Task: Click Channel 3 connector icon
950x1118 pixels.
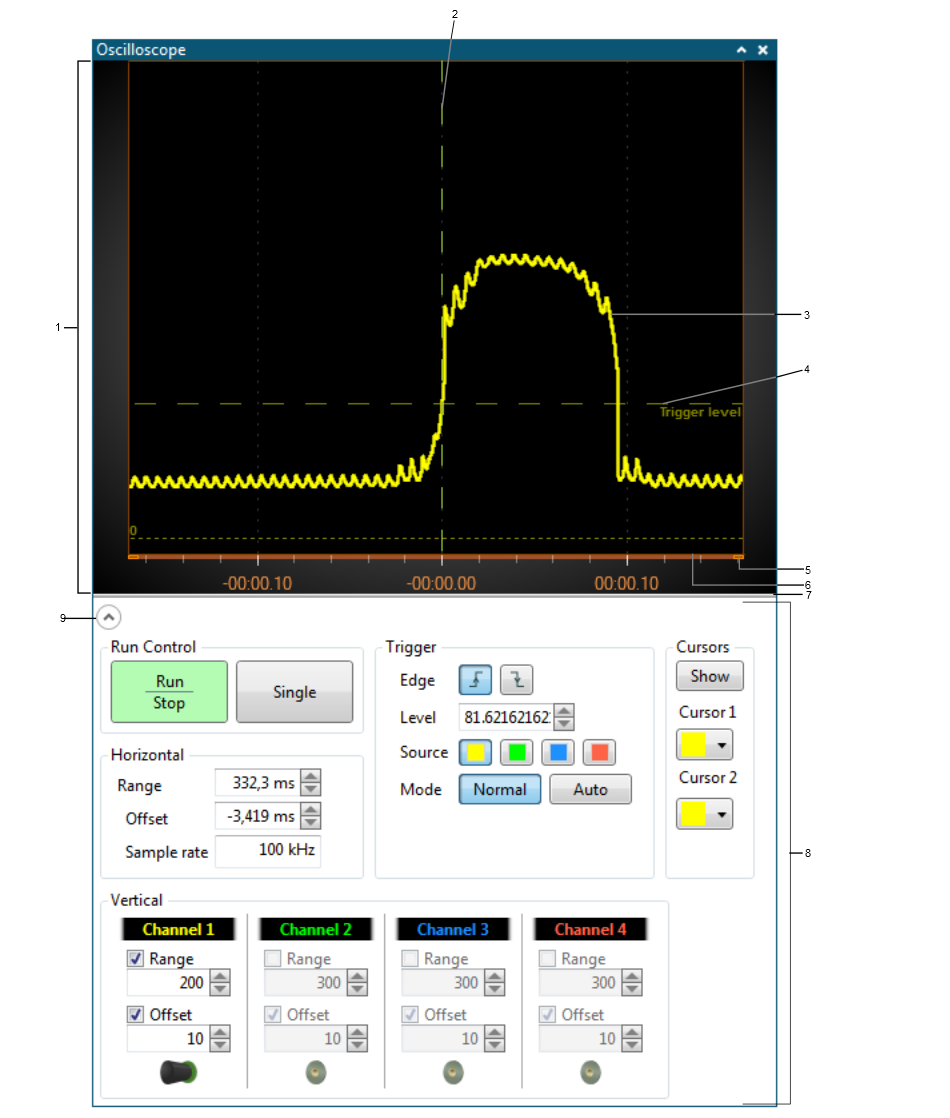Action: pyautogui.click(x=453, y=1073)
